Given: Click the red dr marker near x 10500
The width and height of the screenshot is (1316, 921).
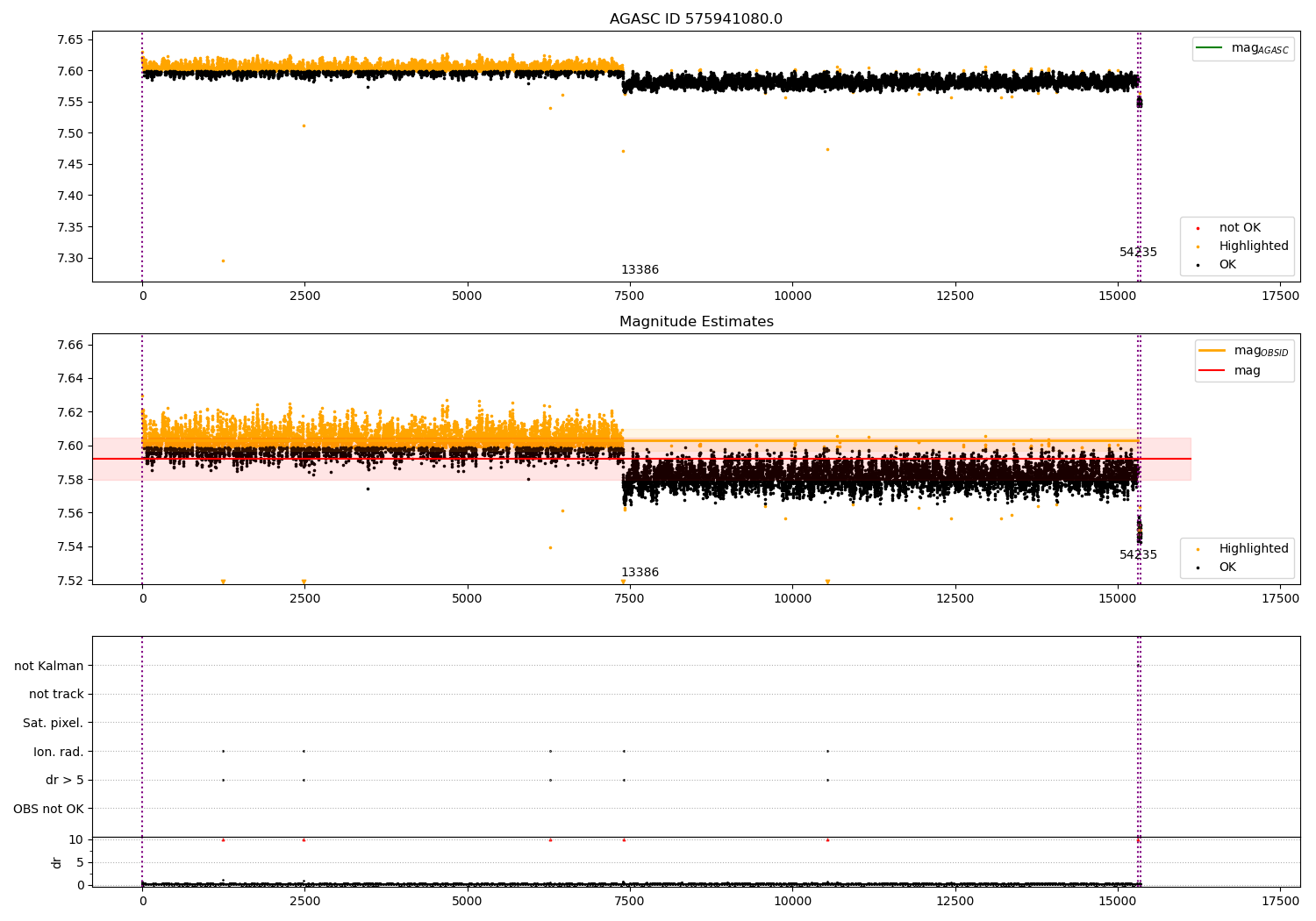Looking at the screenshot, I should pyautogui.click(x=827, y=839).
